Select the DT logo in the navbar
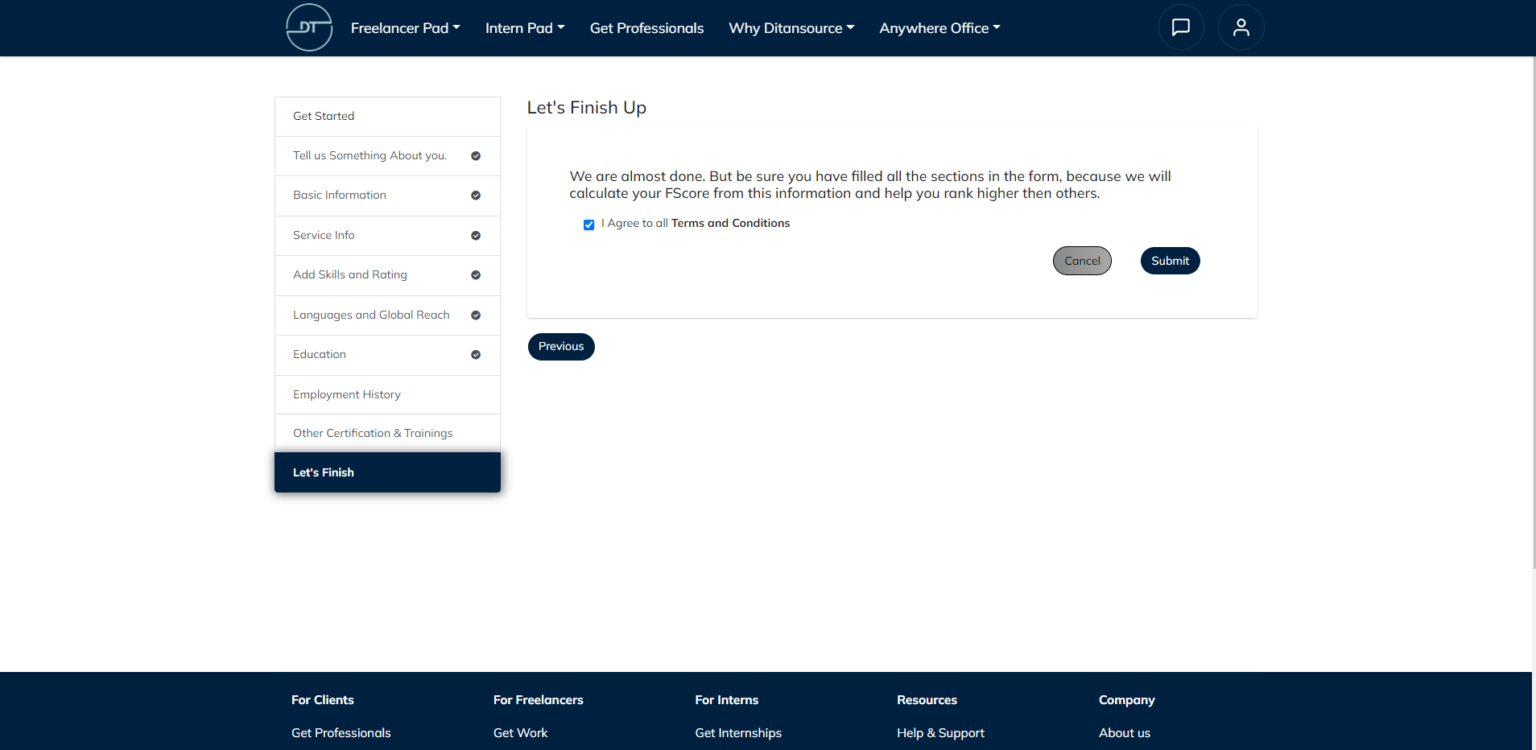The image size is (1536, 750). 309,27
